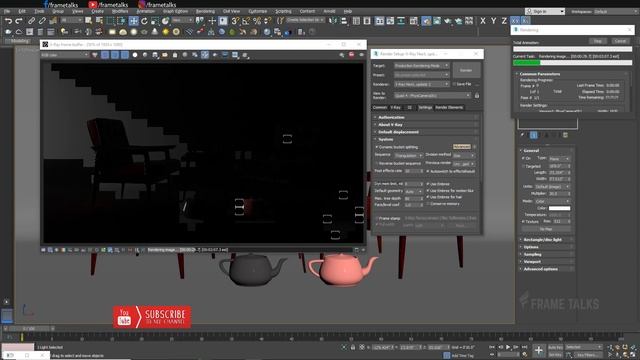Toggle red channel in V-Ray frame buffer
This screenshot has height=360, width=640.
click(105, 55)
